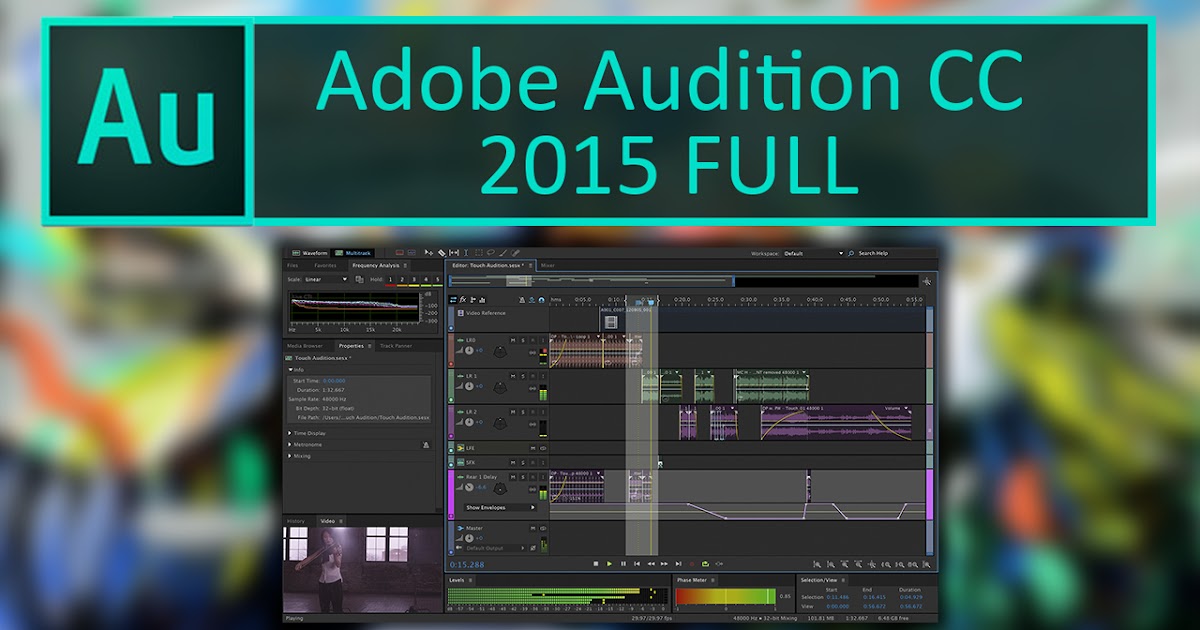
Task: Solo the Rear 1 Delay track
Action: 521,478
